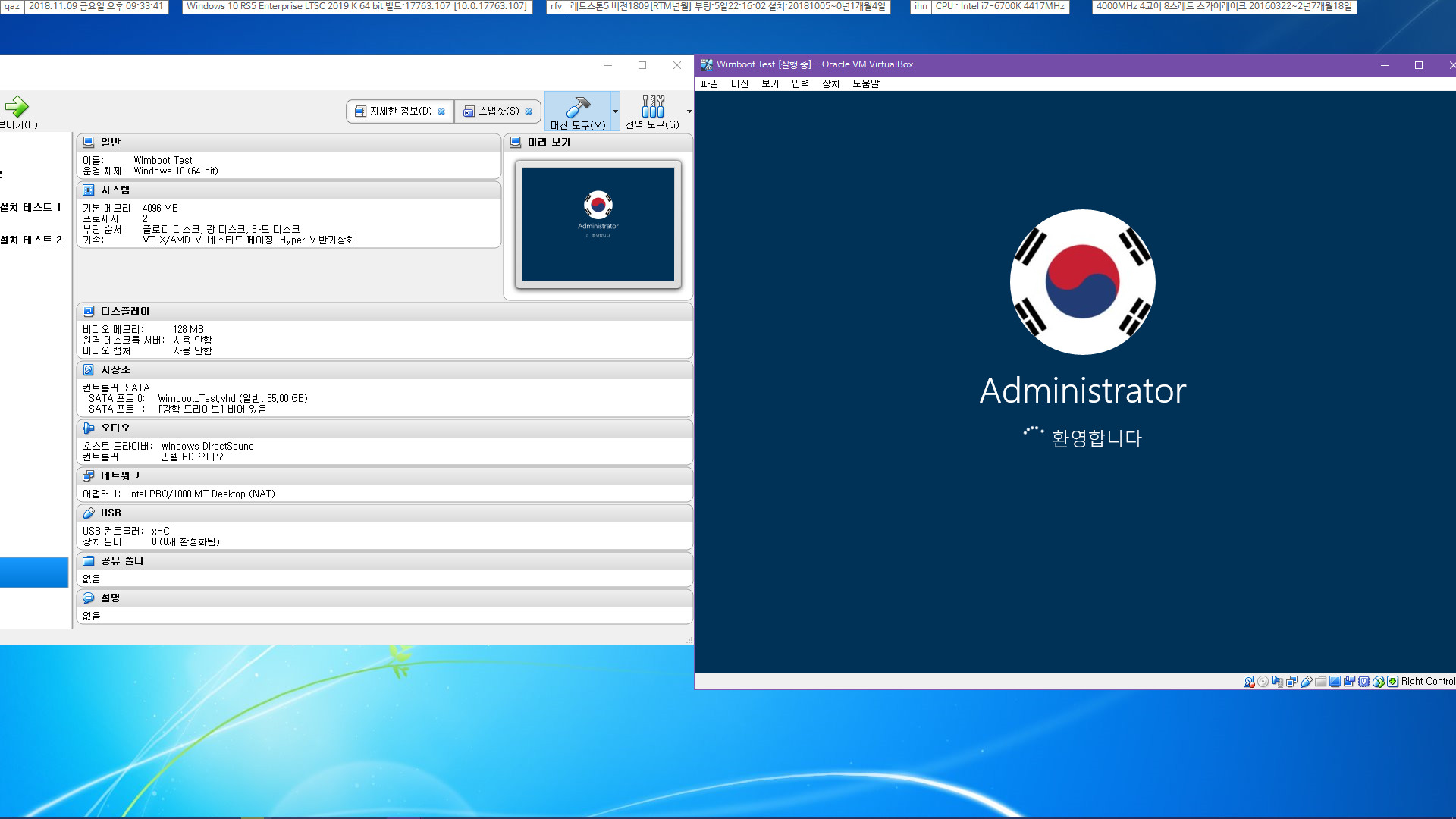Viewport: 1456px width, 819px height.
Task: Close the Snapshots tool tab
Action: 529,111
